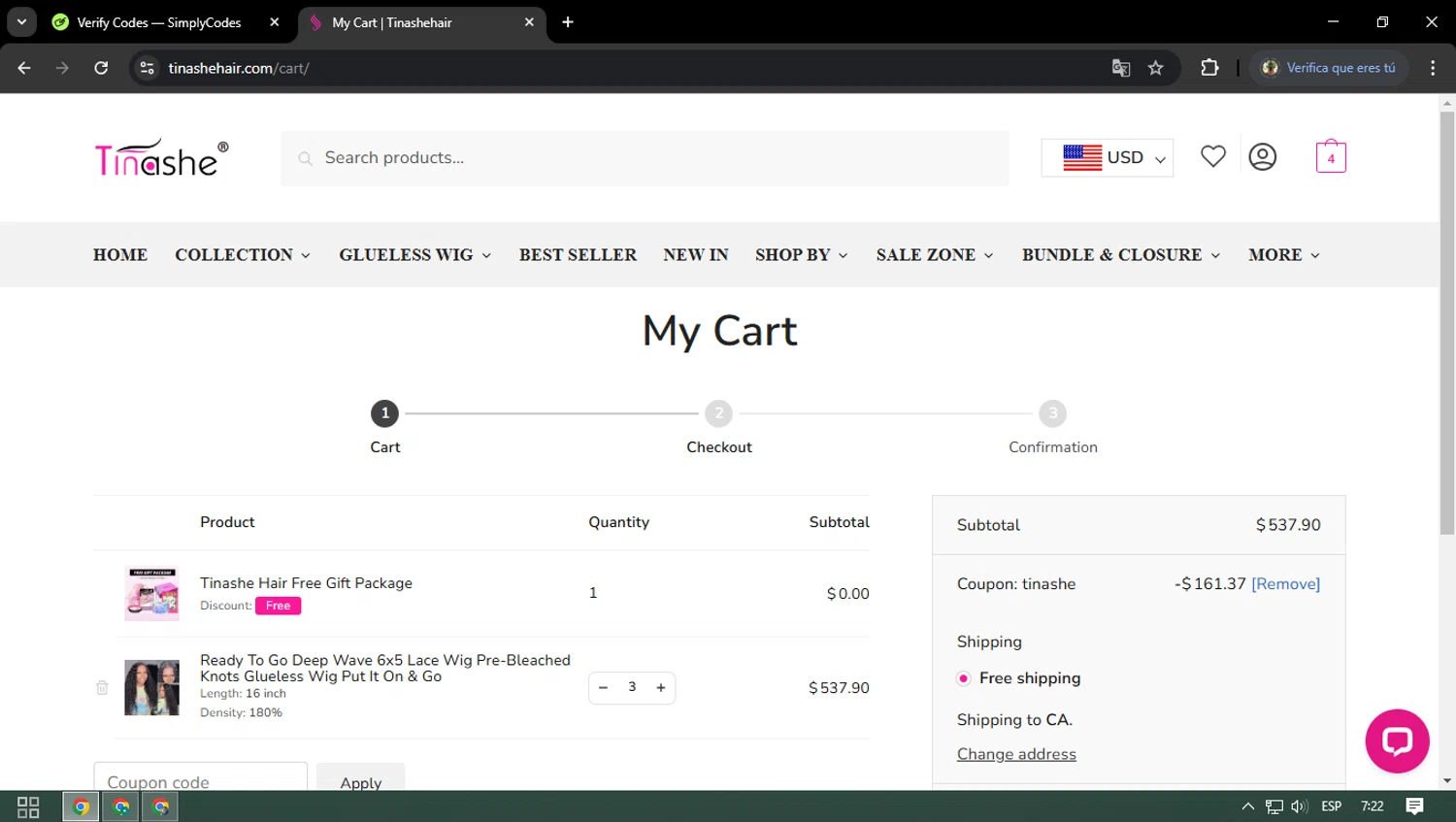
Task: Open the translate page icon
Action: click(1121, 68)
